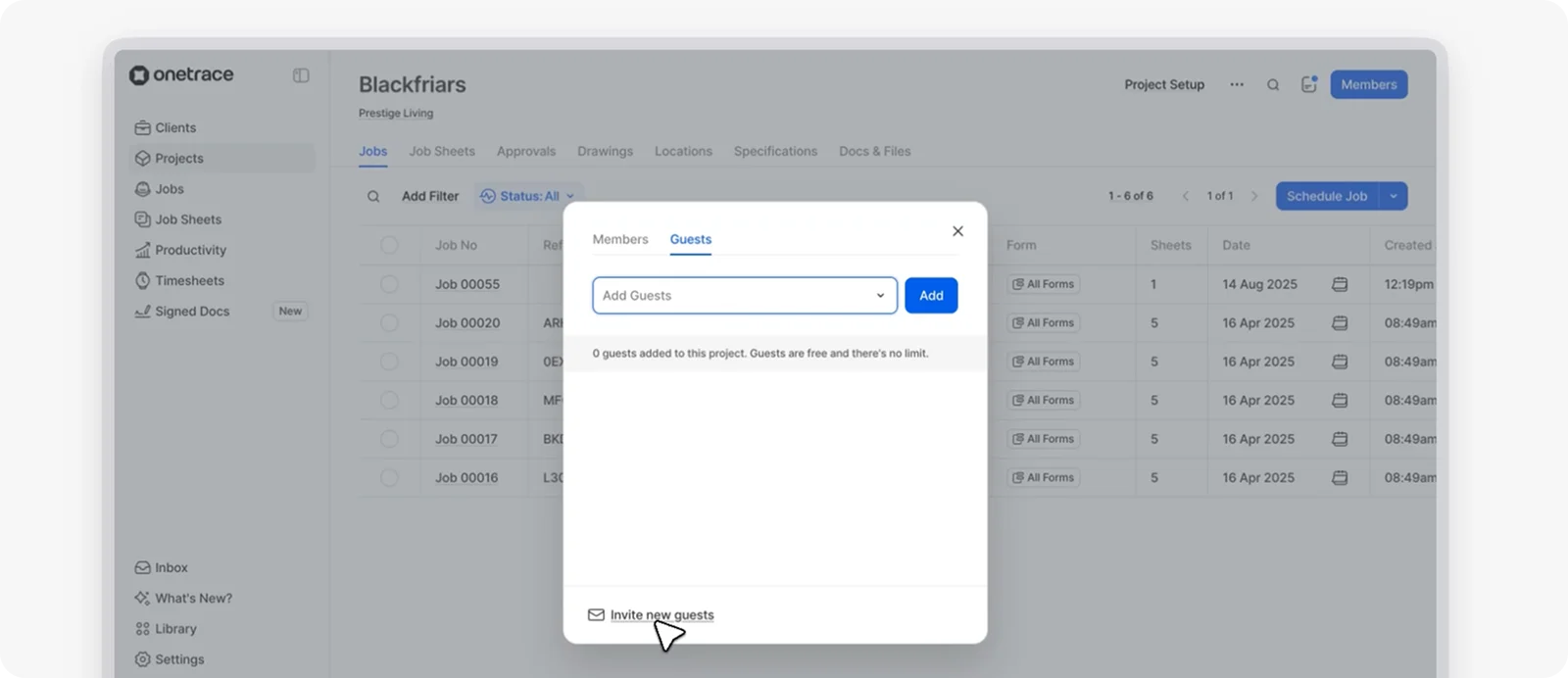The width and height of the screenshot is (1568, 678).
Task: Select the Job 00019 row checkbox
Action: tap(389, 362)
